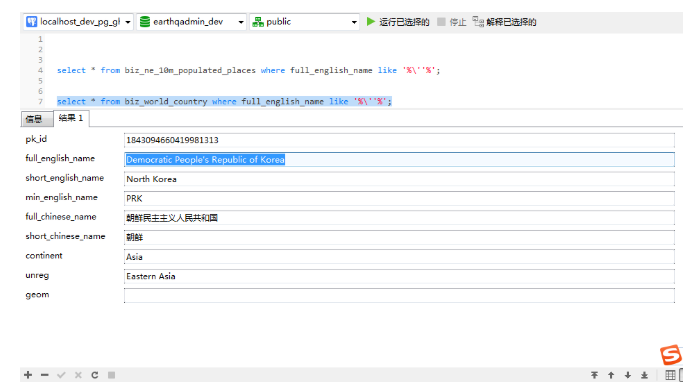Click line number 5 in the editor

tap(40, 81)
